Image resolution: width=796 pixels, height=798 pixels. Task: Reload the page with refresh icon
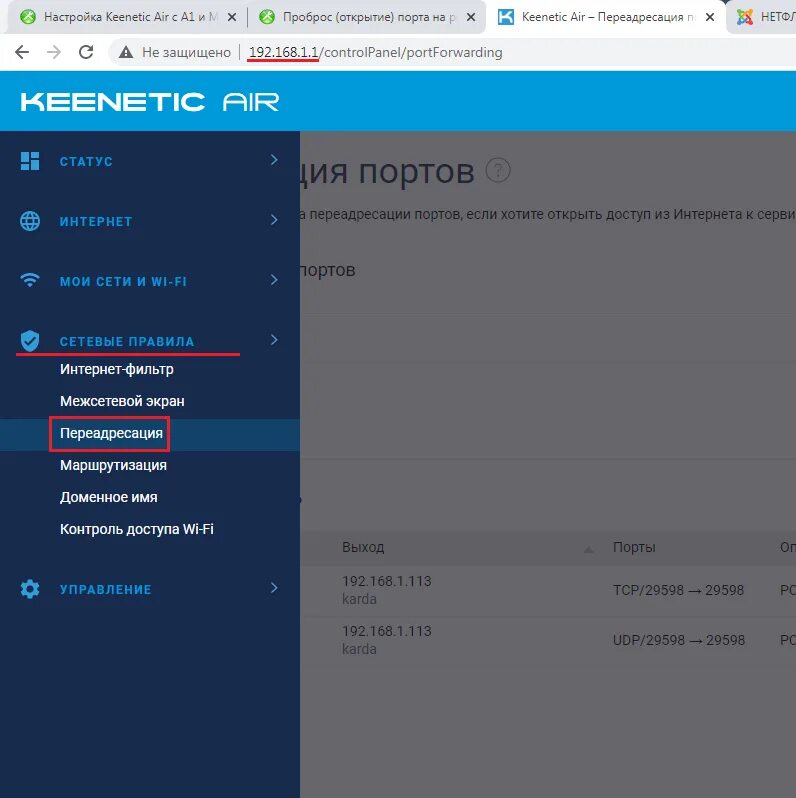pos(86,52)
